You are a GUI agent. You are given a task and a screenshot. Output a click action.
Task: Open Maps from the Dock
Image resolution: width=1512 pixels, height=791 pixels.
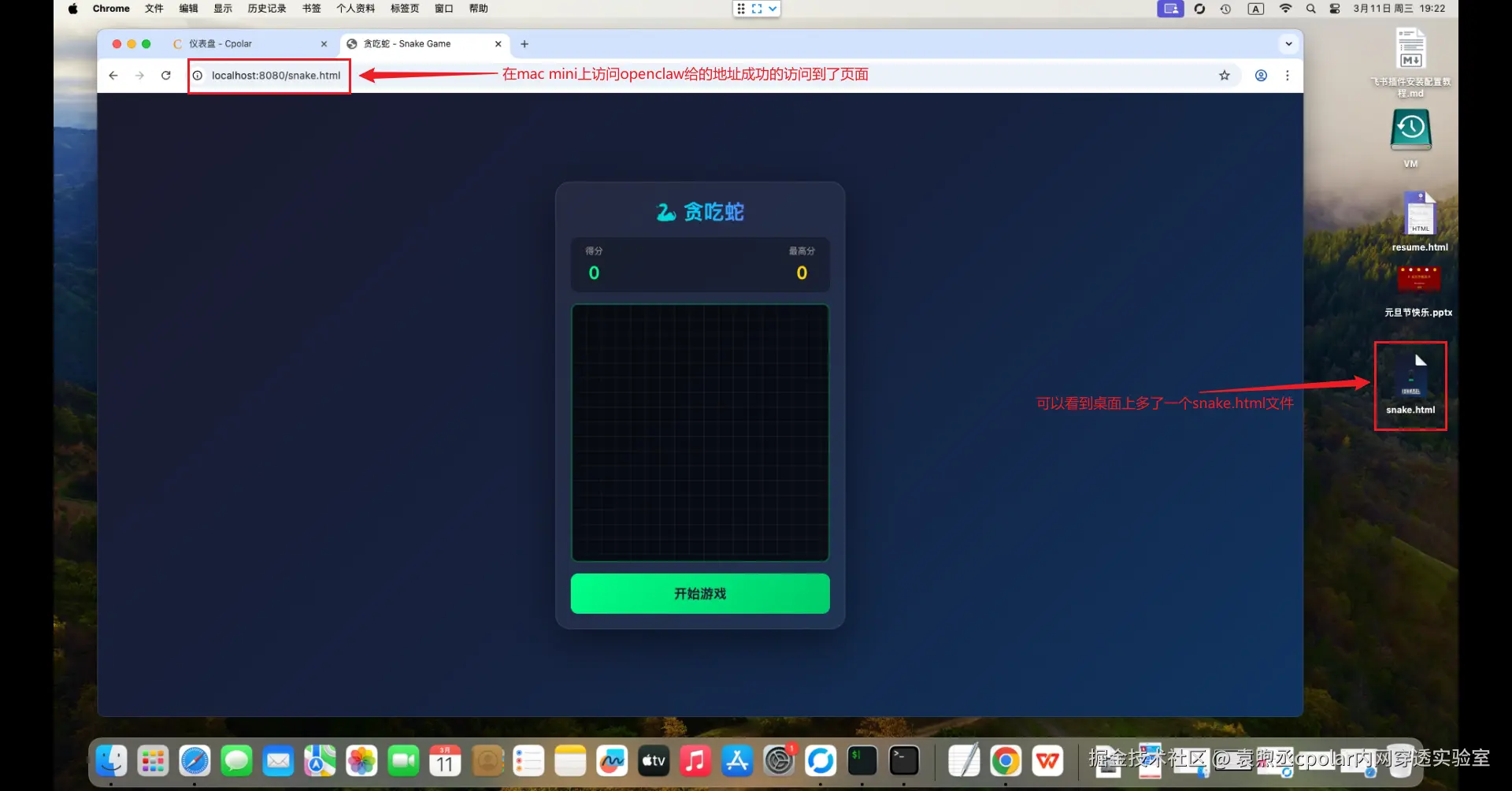(x=320, y=760)
